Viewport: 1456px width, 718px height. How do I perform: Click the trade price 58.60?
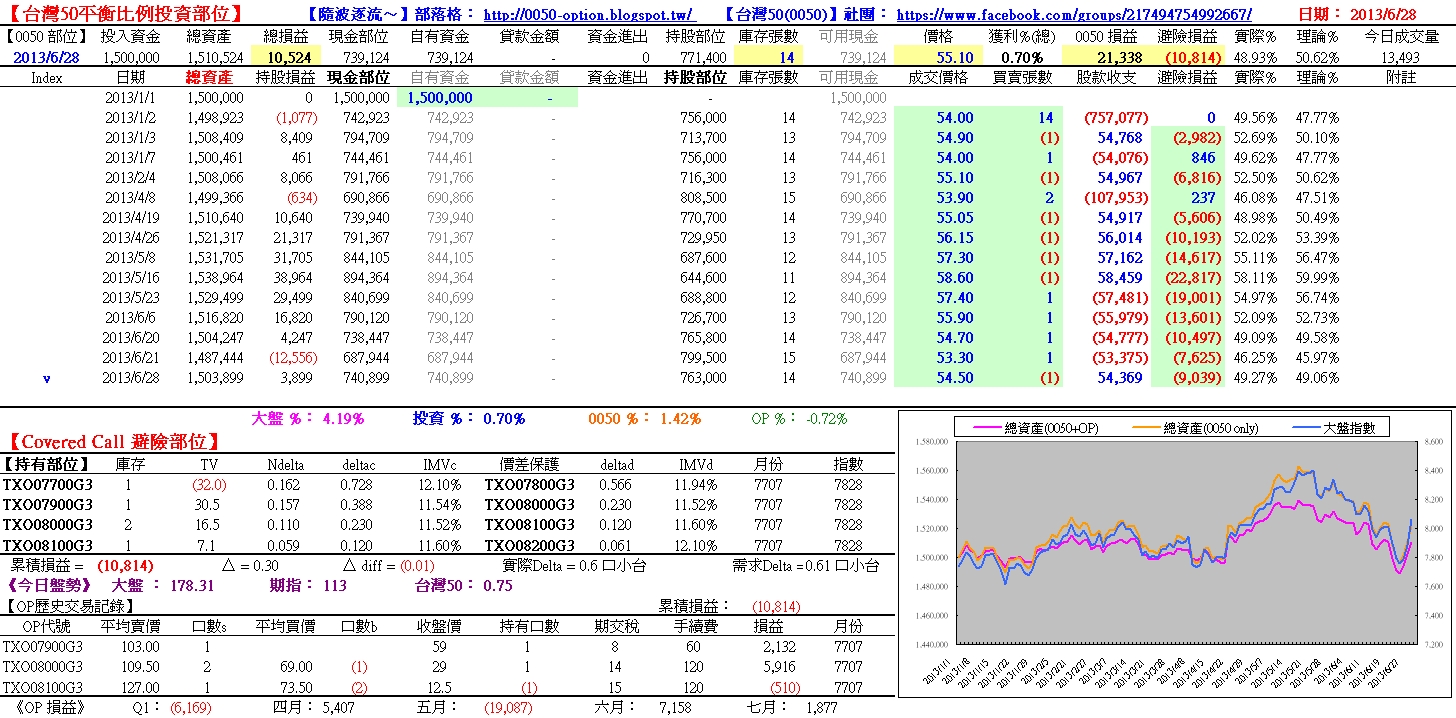click(x=955, y=278)
